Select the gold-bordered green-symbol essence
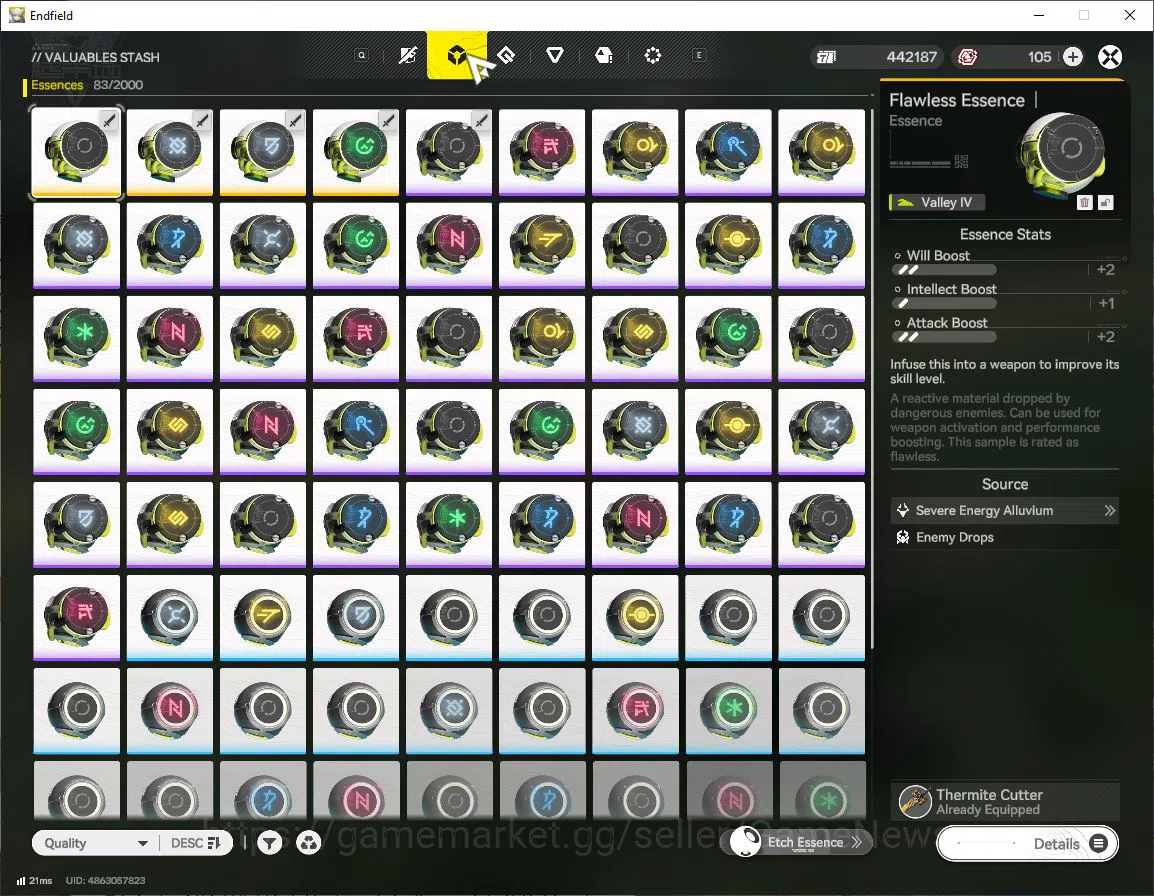1154x896 pixels. 355,152
